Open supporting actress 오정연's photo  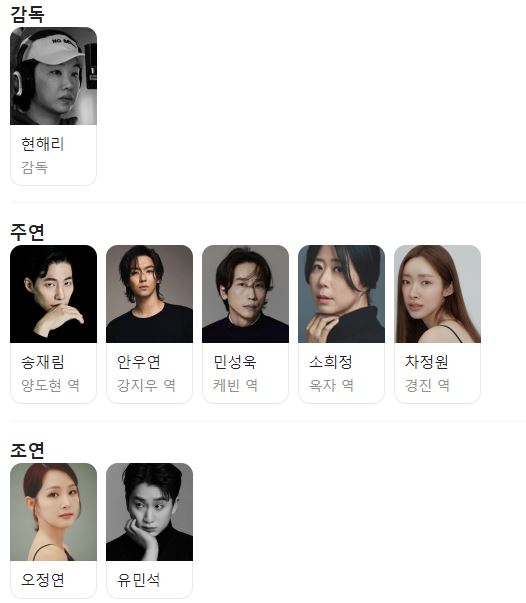coord(53,512)
